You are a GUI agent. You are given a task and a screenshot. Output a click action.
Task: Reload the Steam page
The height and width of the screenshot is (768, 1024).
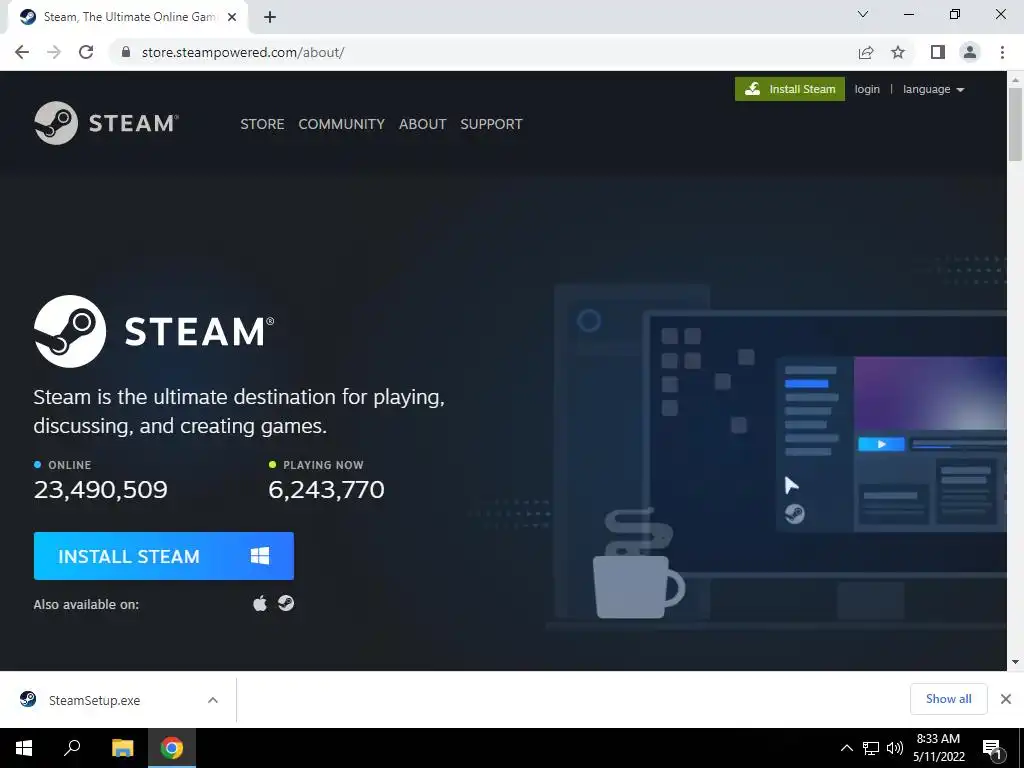86,52
